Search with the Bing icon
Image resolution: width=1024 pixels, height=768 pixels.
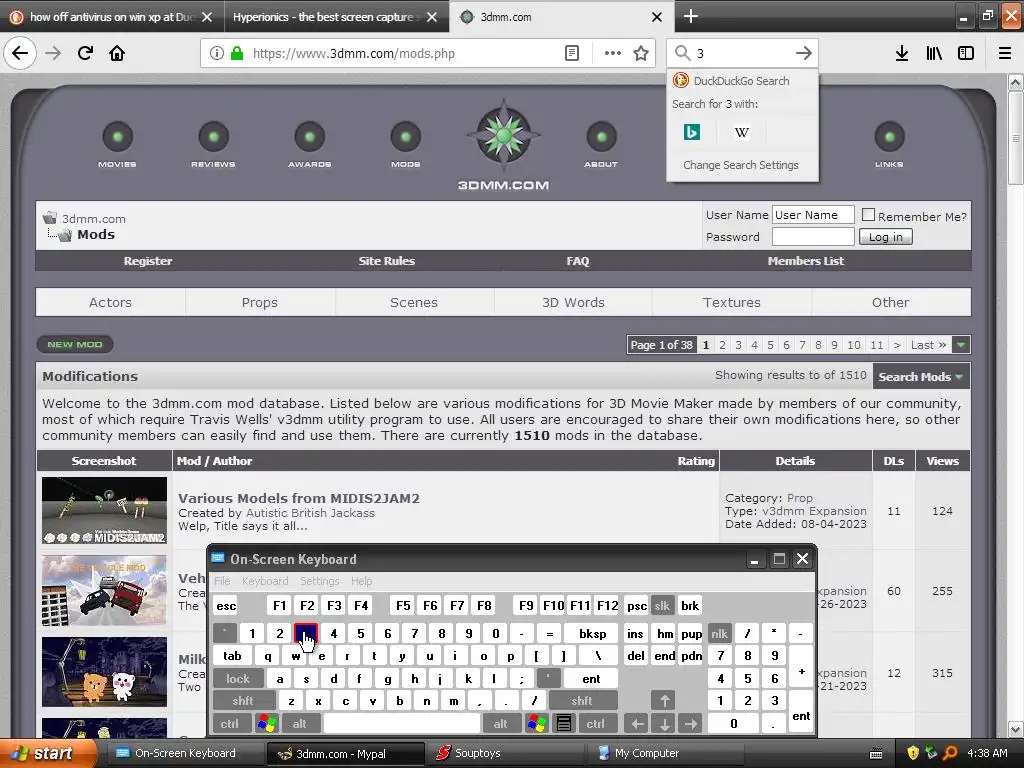pyautogui.click(x=692, y=132)
